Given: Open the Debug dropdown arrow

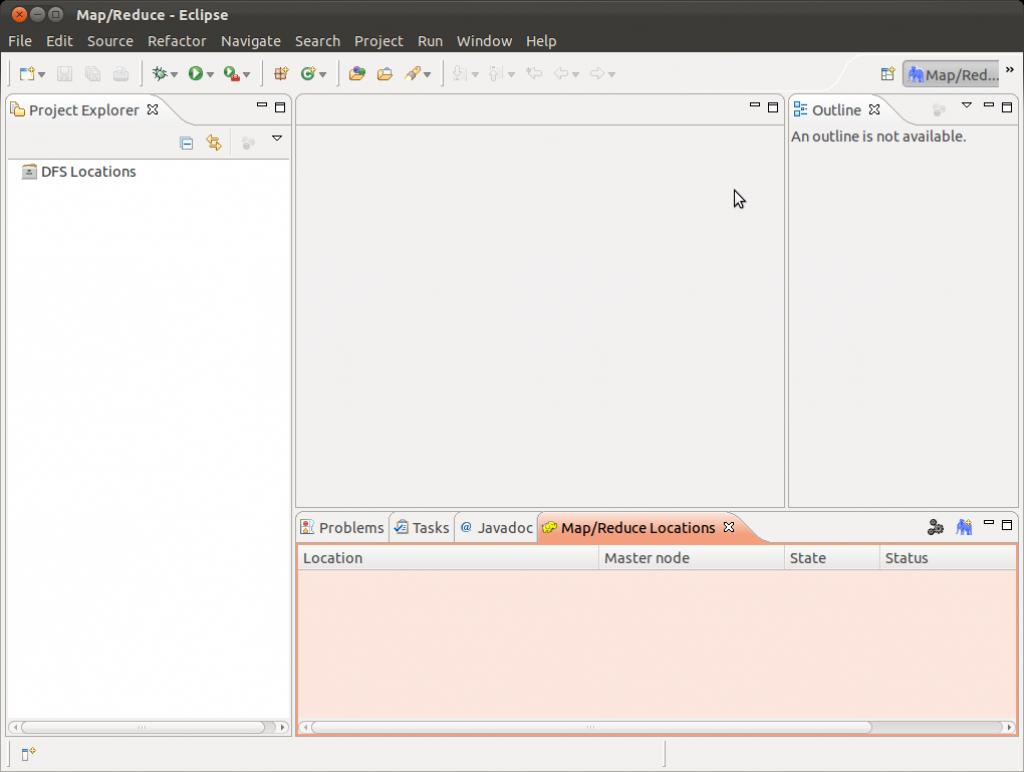Looking at the screenshot, I should pyautogui.click(x=174, y=75).
